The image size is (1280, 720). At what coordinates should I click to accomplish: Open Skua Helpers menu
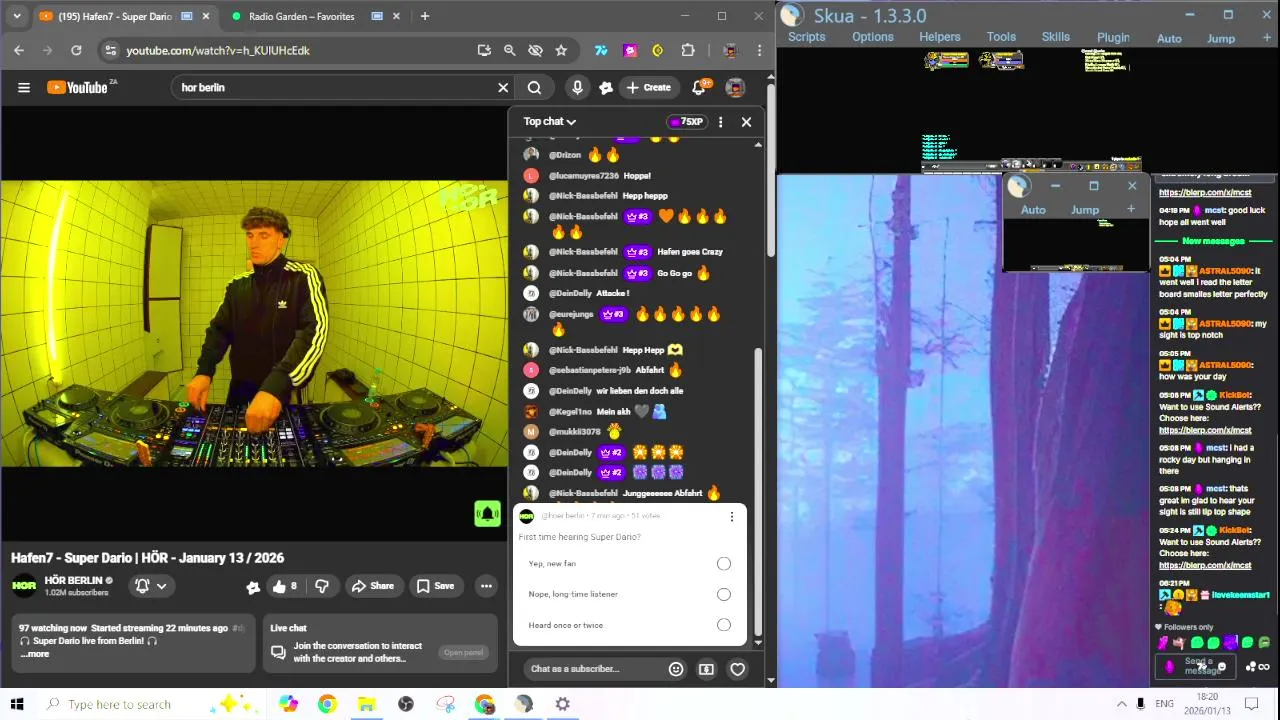click(x=939, y=37)
